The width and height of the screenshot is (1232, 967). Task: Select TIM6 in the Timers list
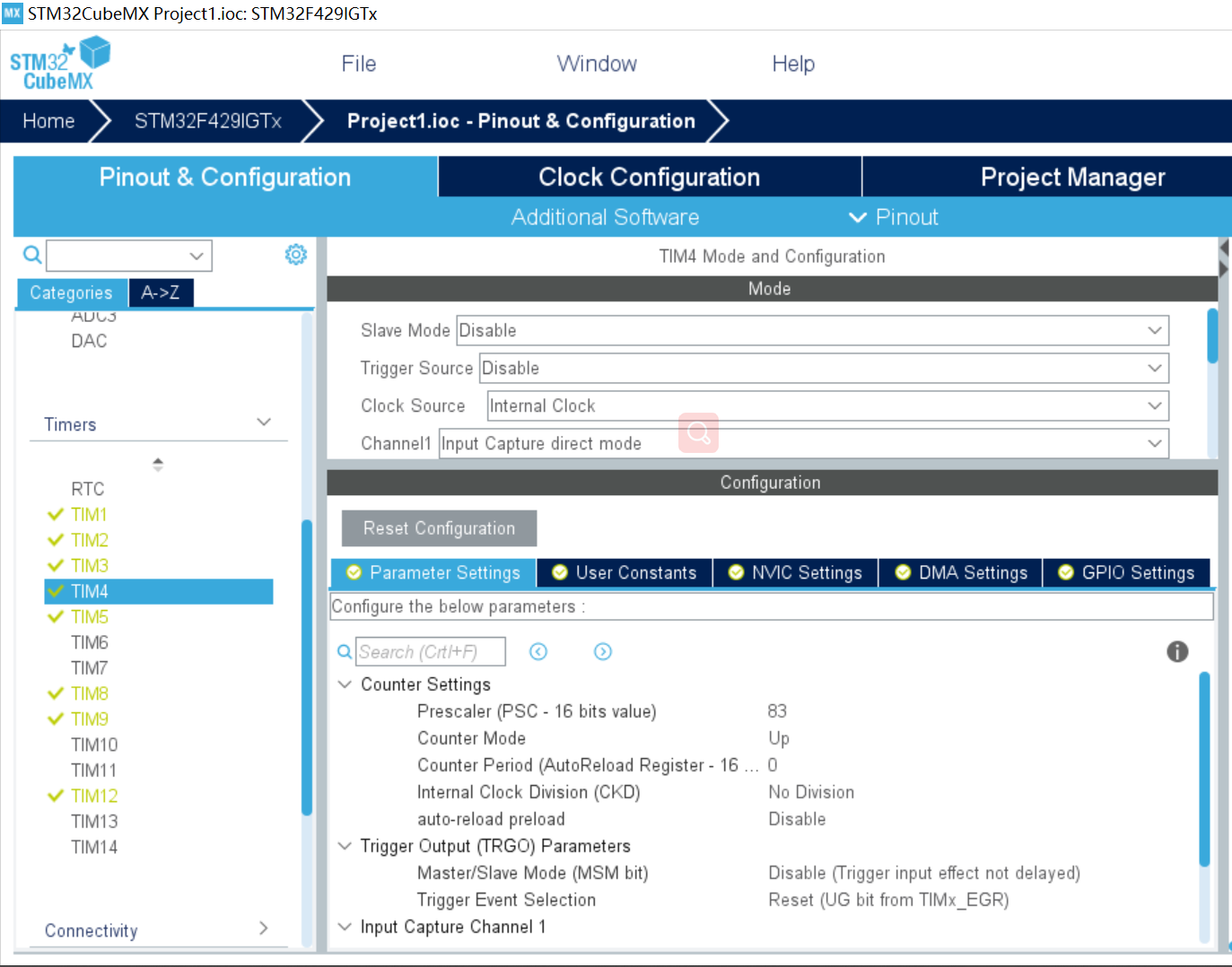[x=90, y=642]
